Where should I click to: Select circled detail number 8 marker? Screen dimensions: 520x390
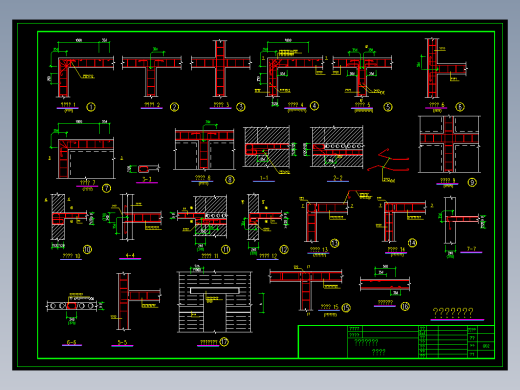[x=230, y=180]
